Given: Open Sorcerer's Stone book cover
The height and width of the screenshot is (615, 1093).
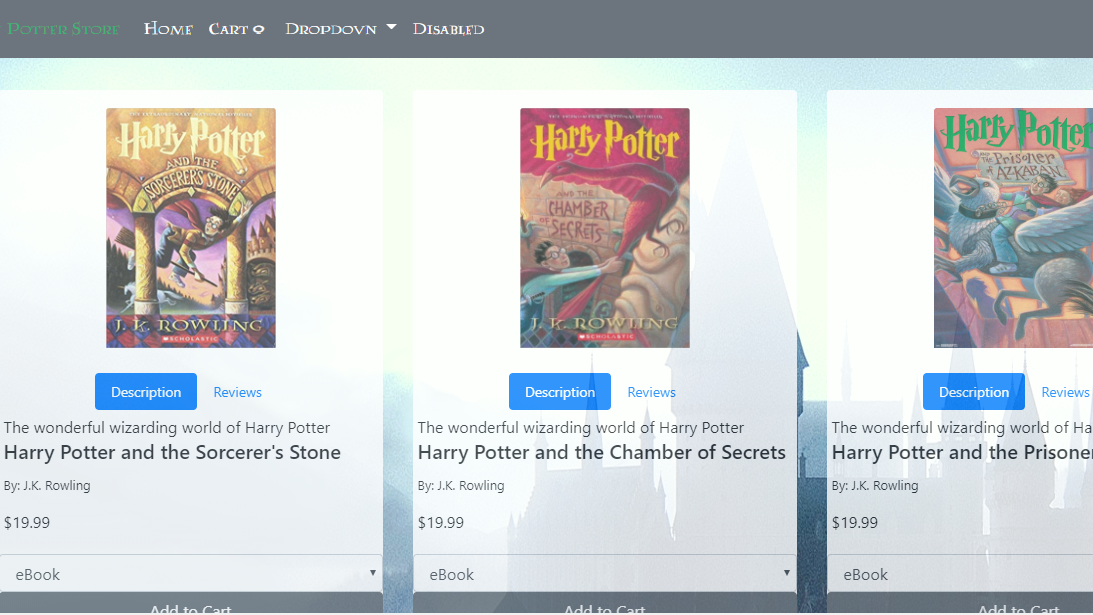Looking at the screenshot, I should click(x=191, y=228).
